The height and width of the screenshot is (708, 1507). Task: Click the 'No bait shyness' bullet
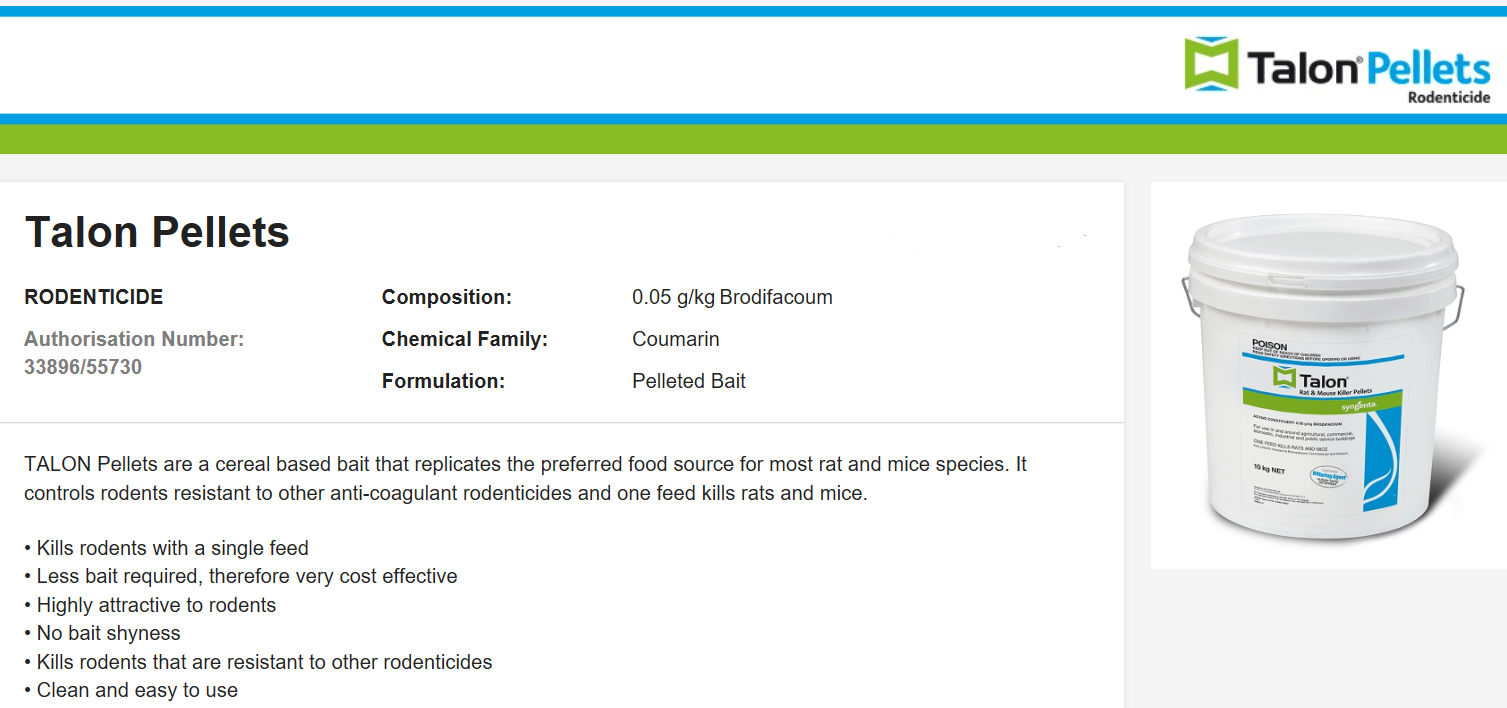pos(103,633)
